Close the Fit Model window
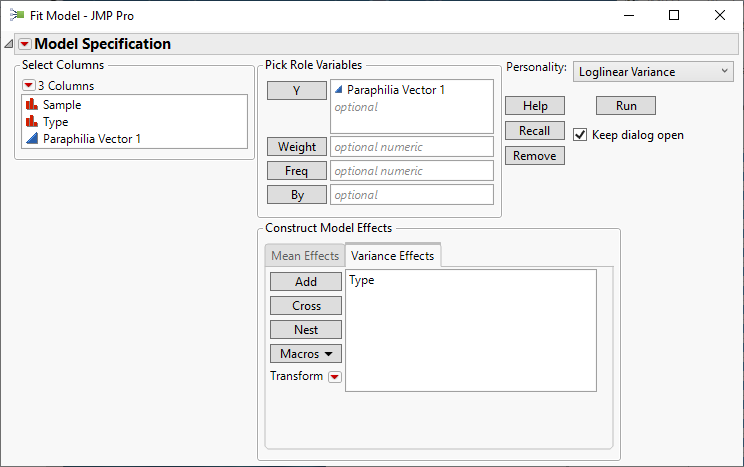 click(x=719, y=15)
